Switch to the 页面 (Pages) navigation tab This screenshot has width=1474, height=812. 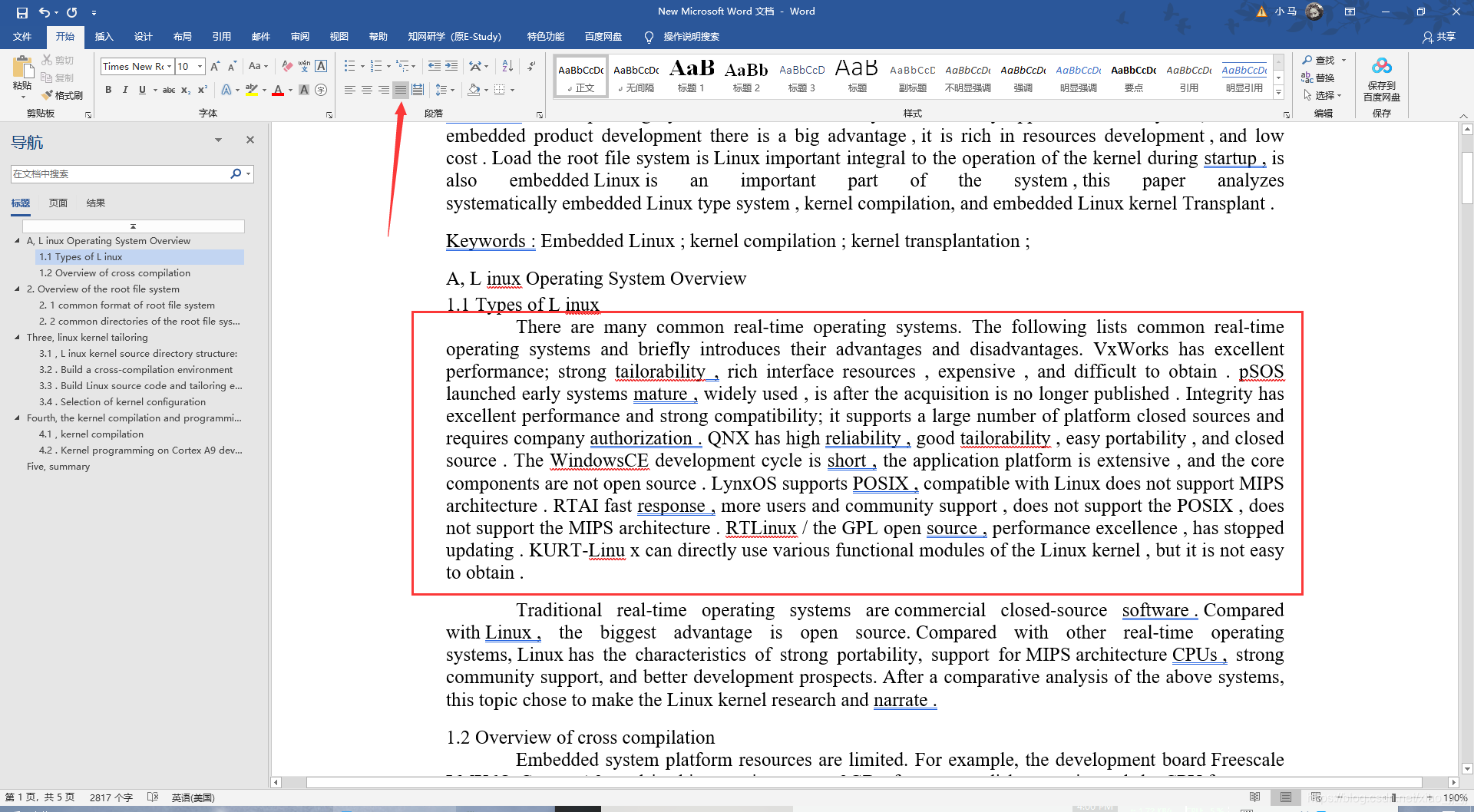coord(58,203)
